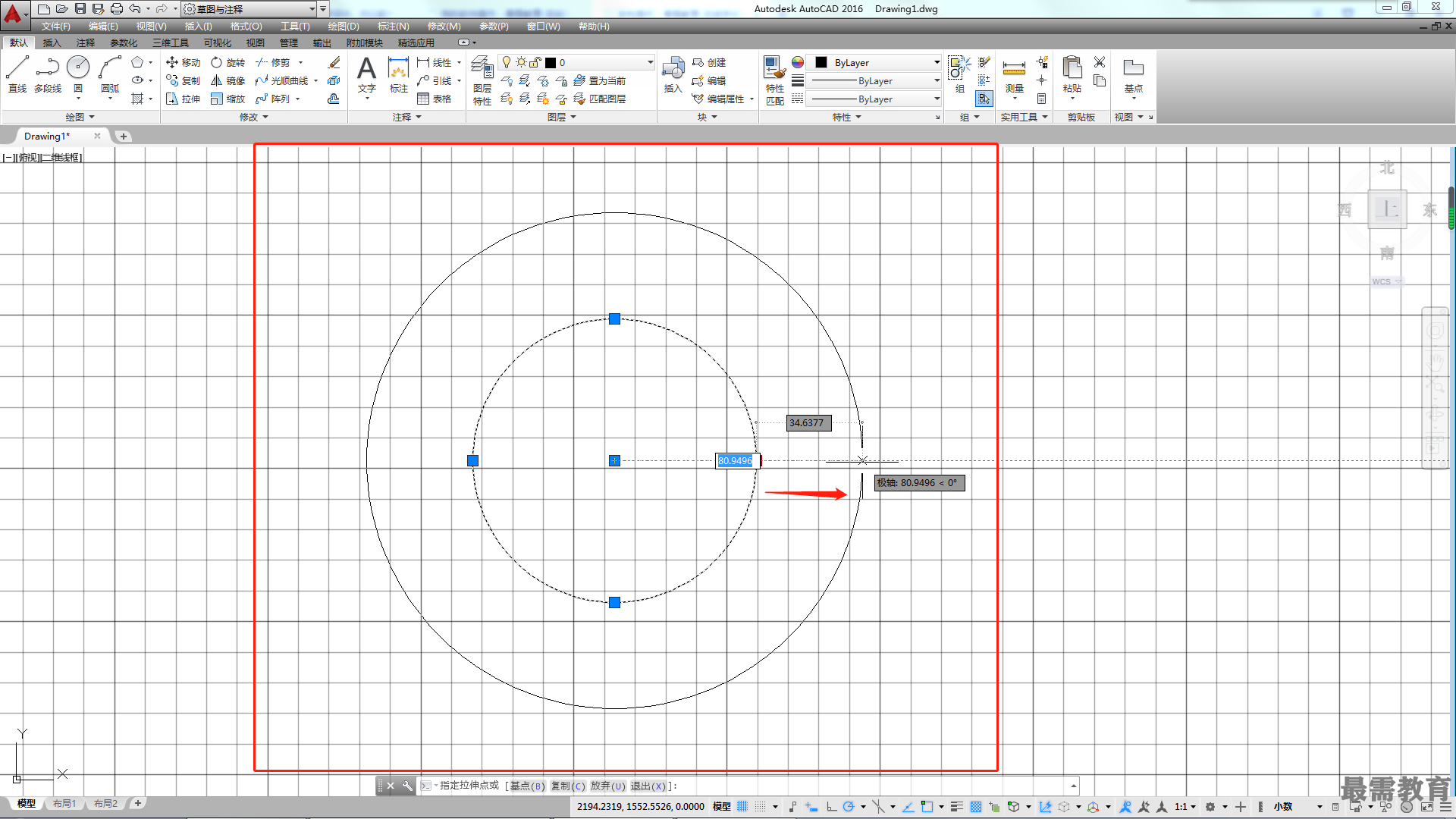This screenshot has height=819, width=1456.
Task: Expand the Draw (绘图) panel
Action: (80, 117)
